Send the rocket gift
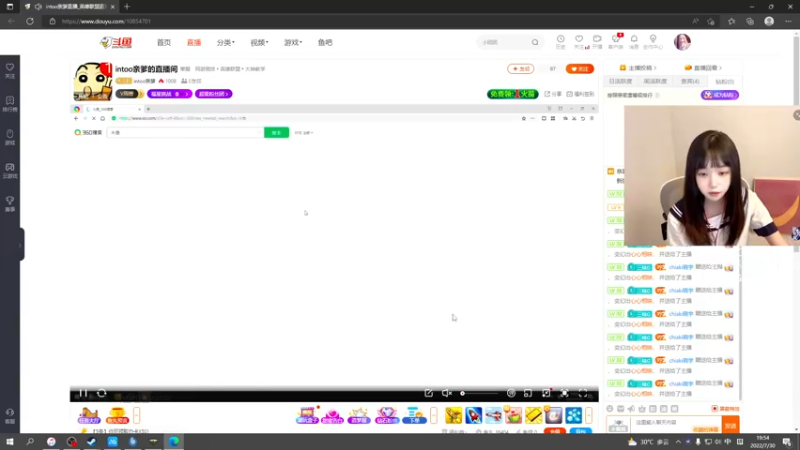Viewport: 800px width, 450px height. [473, 415]
